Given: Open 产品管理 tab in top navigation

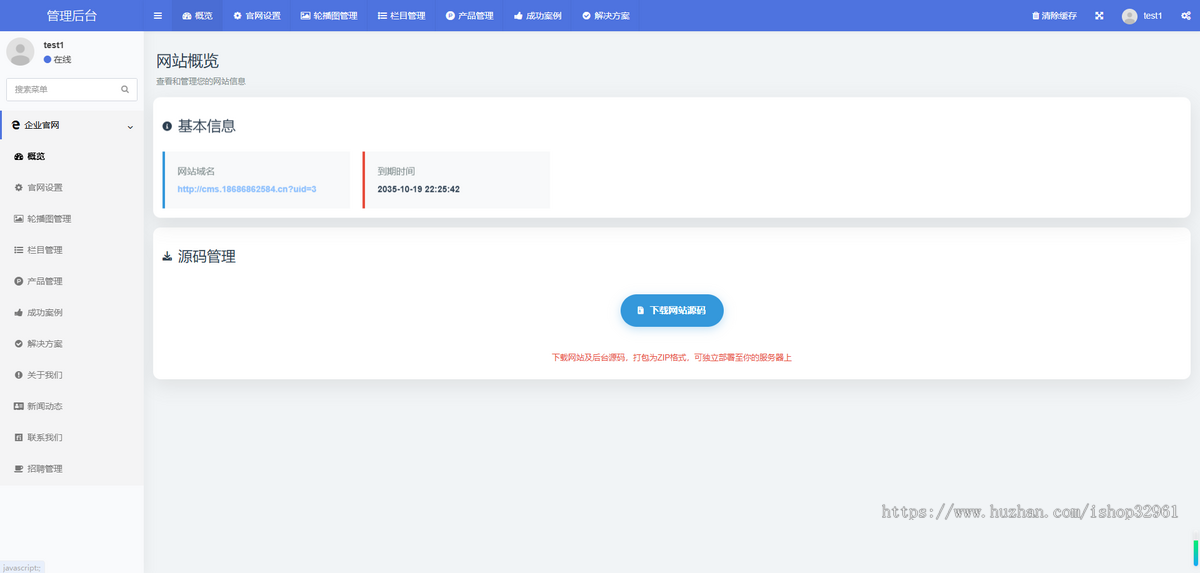Looking at the screenshot, I should click(x=469, y=16).
